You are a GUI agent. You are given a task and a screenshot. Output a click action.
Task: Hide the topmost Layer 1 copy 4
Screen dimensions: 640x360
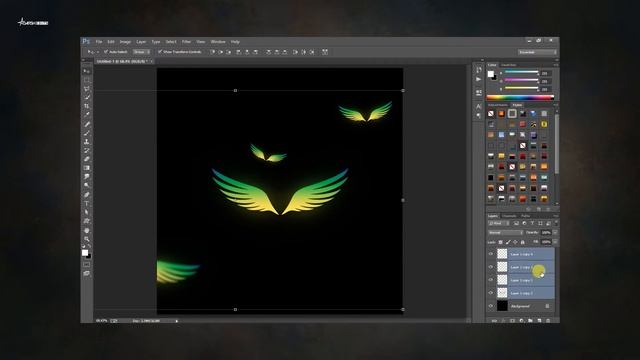point(491,254)
